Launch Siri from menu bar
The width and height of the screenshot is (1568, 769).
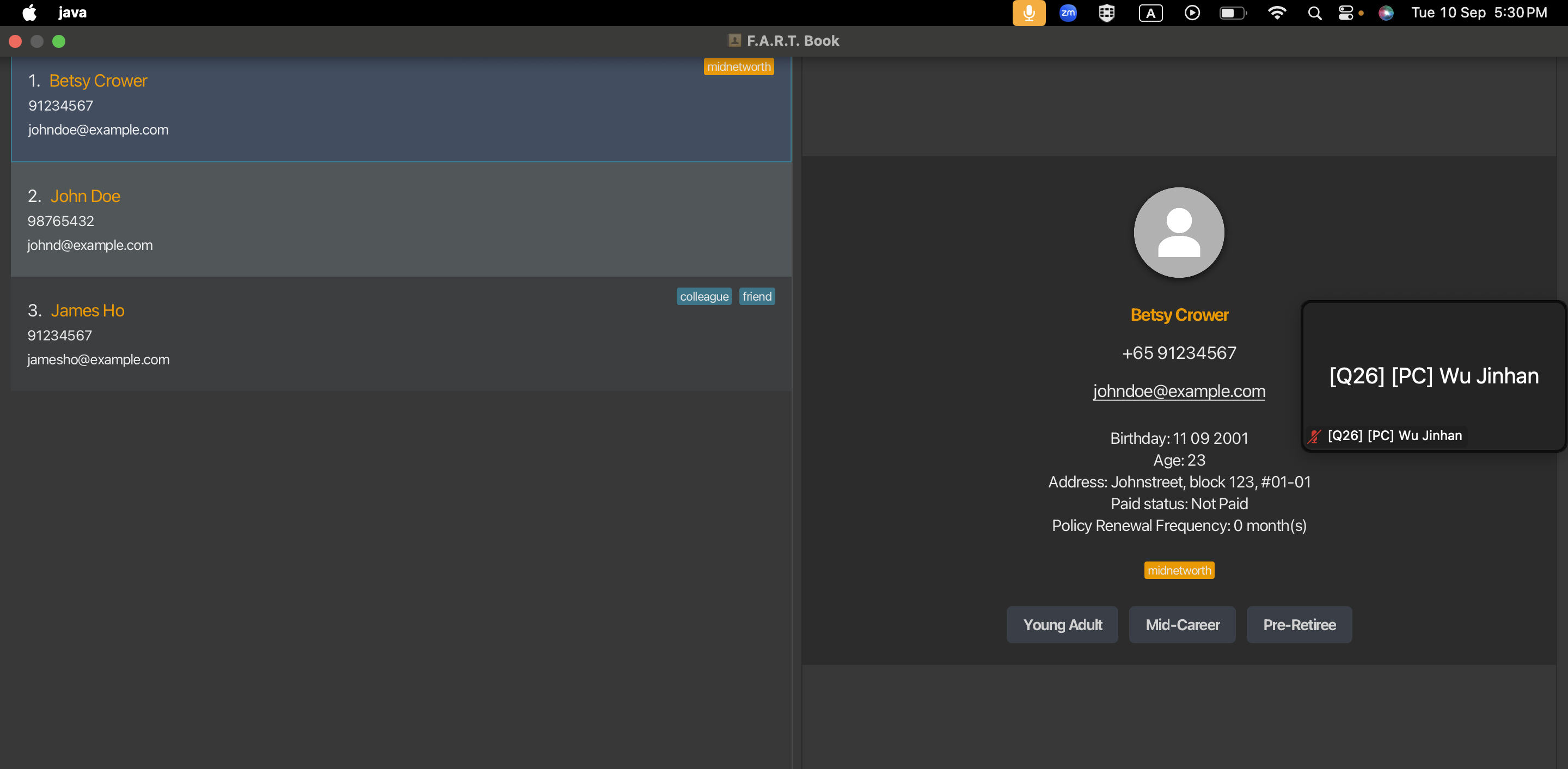click(x=1386, y=13)
